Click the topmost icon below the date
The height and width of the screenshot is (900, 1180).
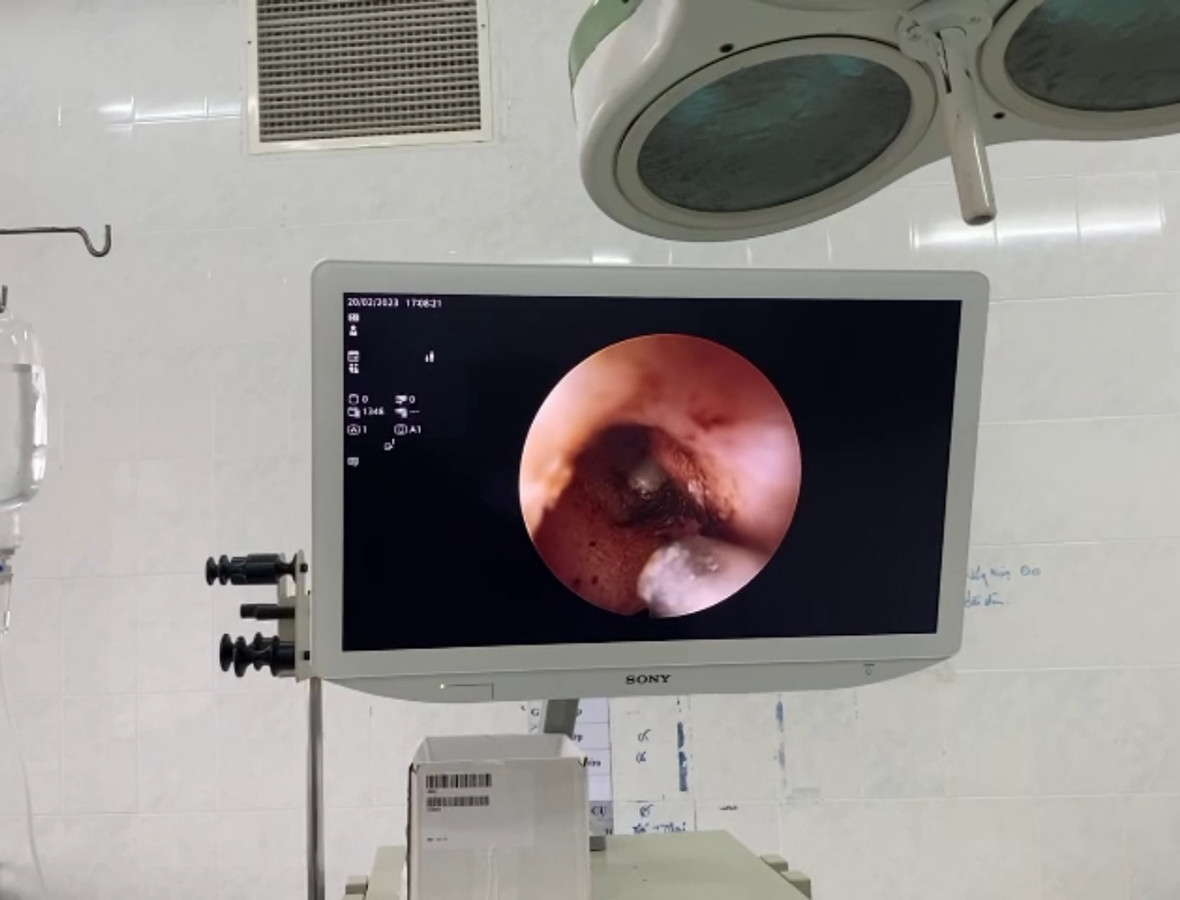(x=353, y=317)
